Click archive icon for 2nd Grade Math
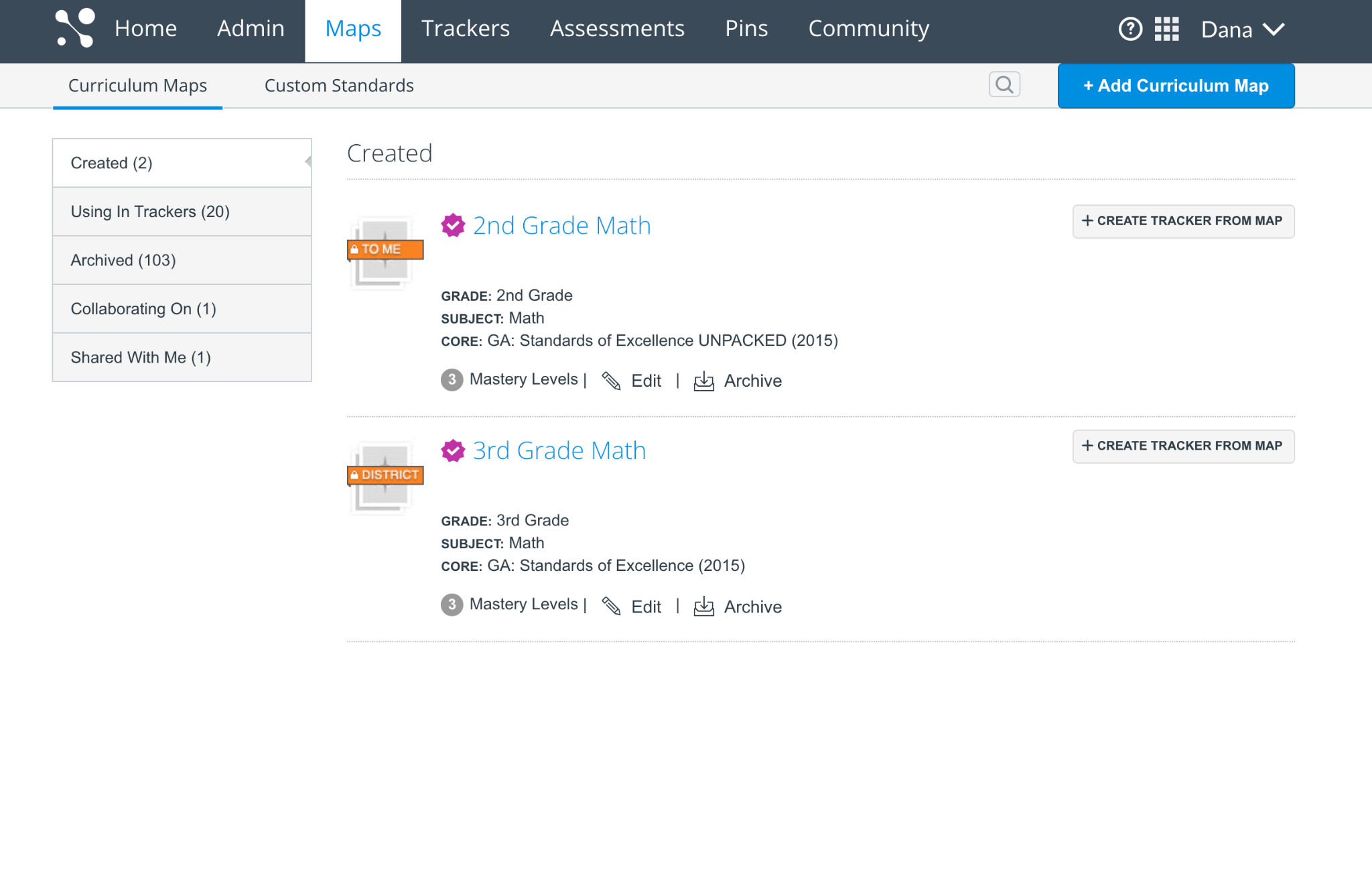 click(x=703, y=381)
